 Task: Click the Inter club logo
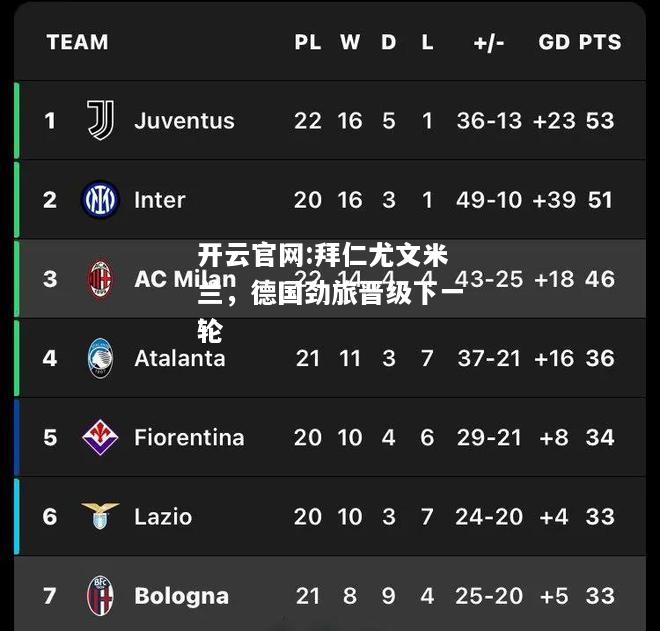100,200
